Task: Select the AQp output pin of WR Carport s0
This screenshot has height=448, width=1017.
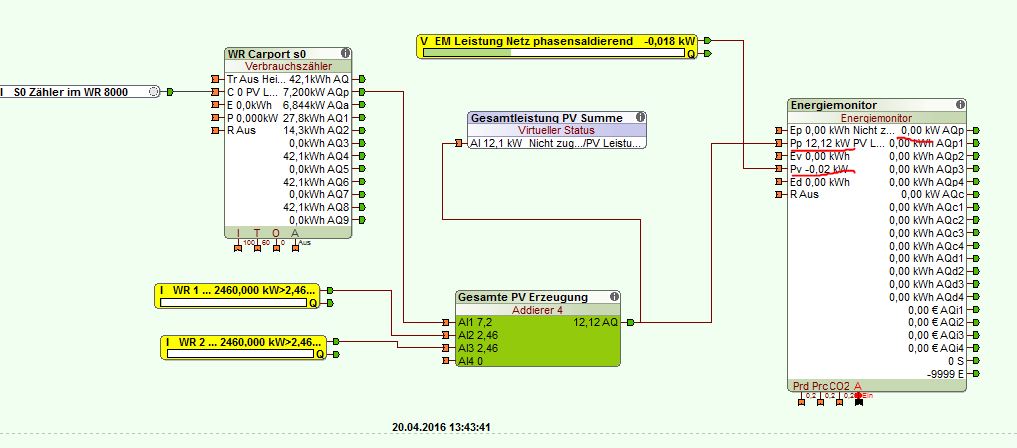Action: click(361, 91)
